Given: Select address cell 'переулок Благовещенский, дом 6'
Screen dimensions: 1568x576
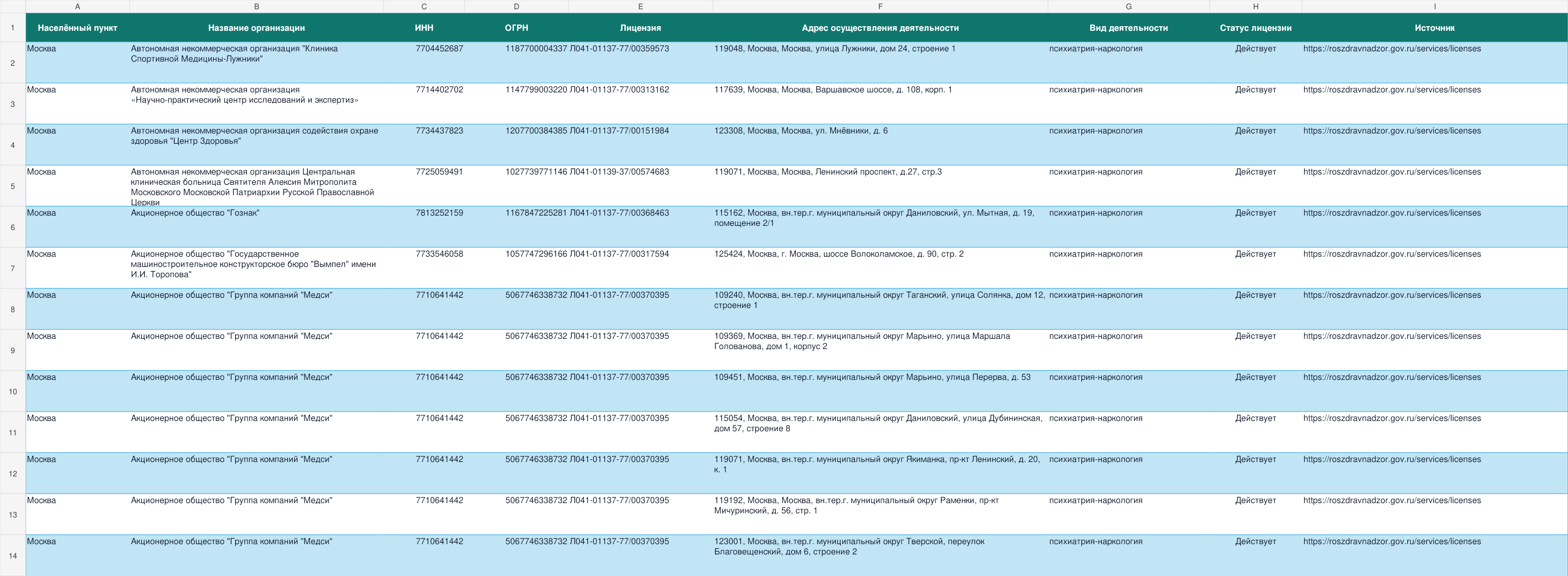Looking at the screenshot, I should click(x=880, y=555).
